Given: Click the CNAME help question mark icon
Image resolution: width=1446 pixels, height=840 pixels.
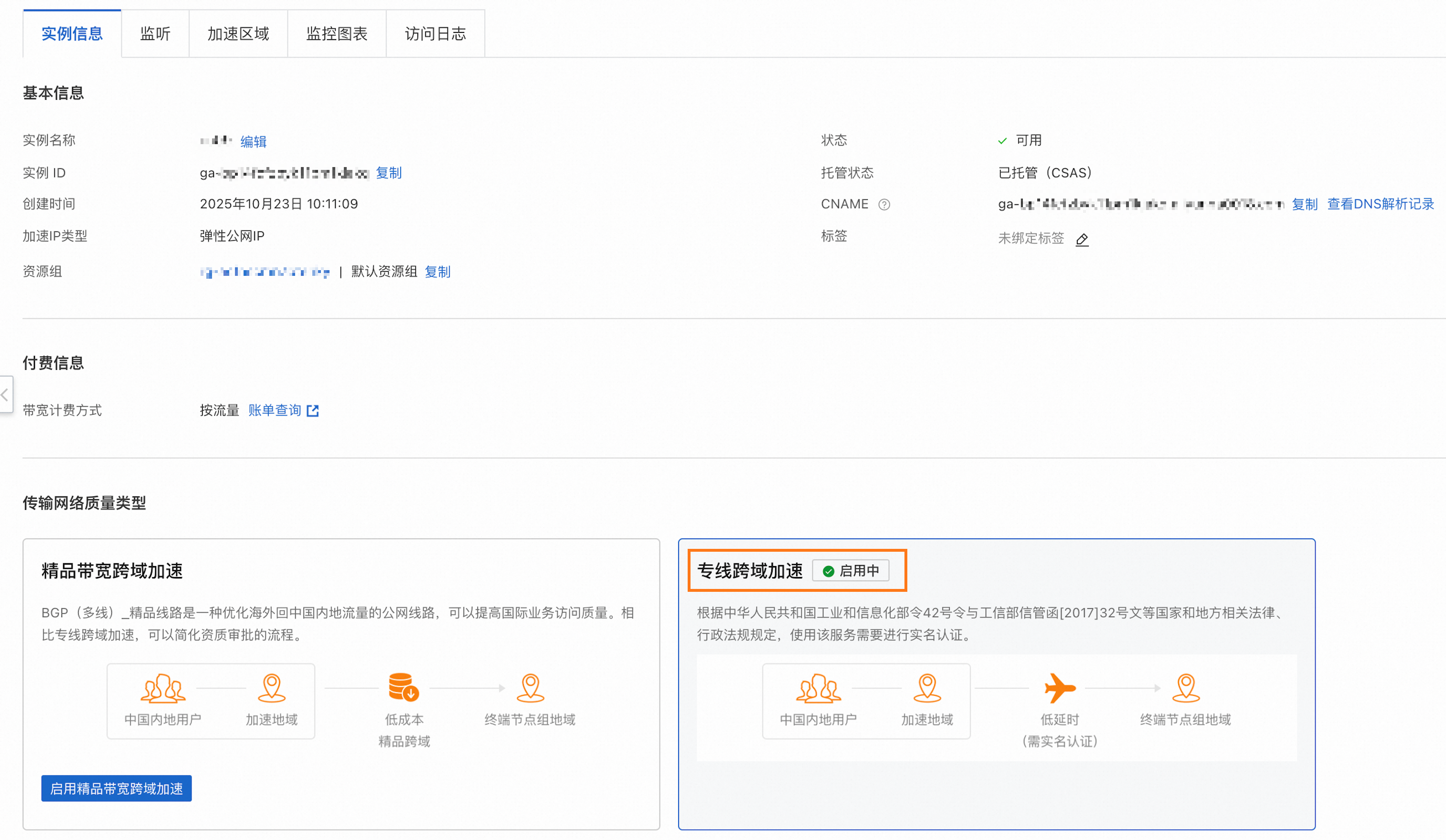Looking at the screenshot, I should tap(883, 204).
